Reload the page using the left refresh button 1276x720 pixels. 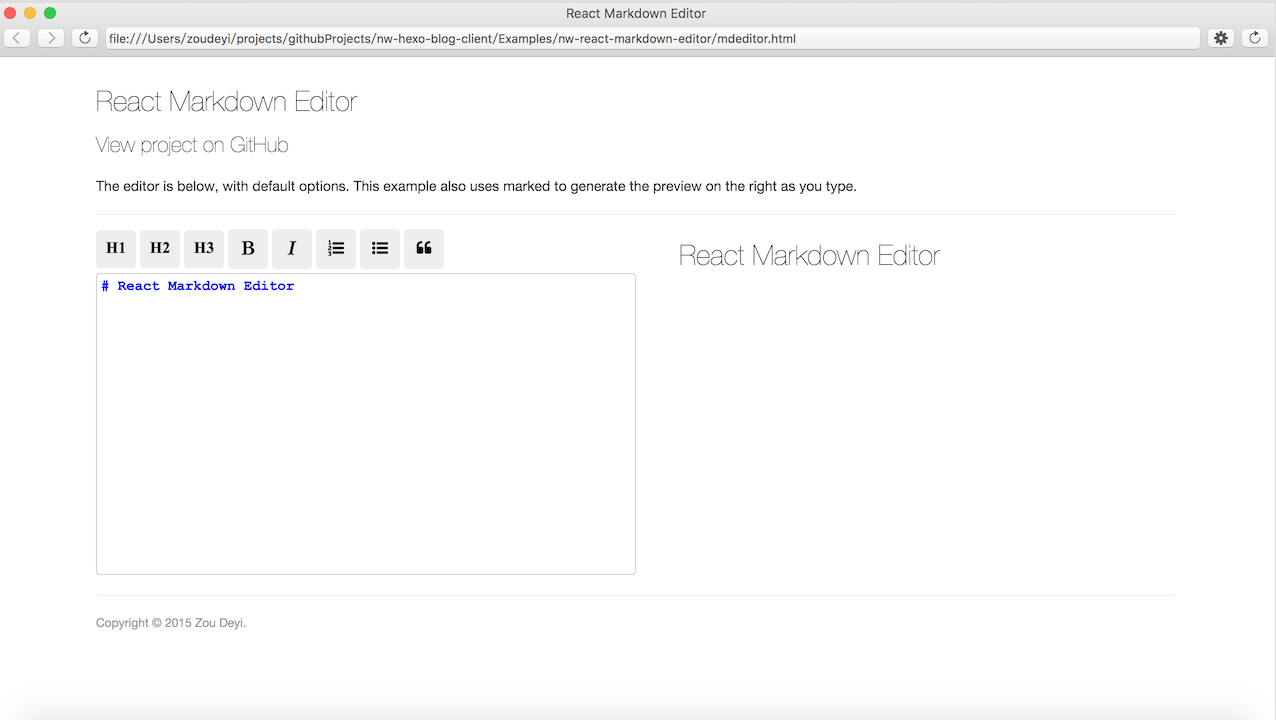85,38
